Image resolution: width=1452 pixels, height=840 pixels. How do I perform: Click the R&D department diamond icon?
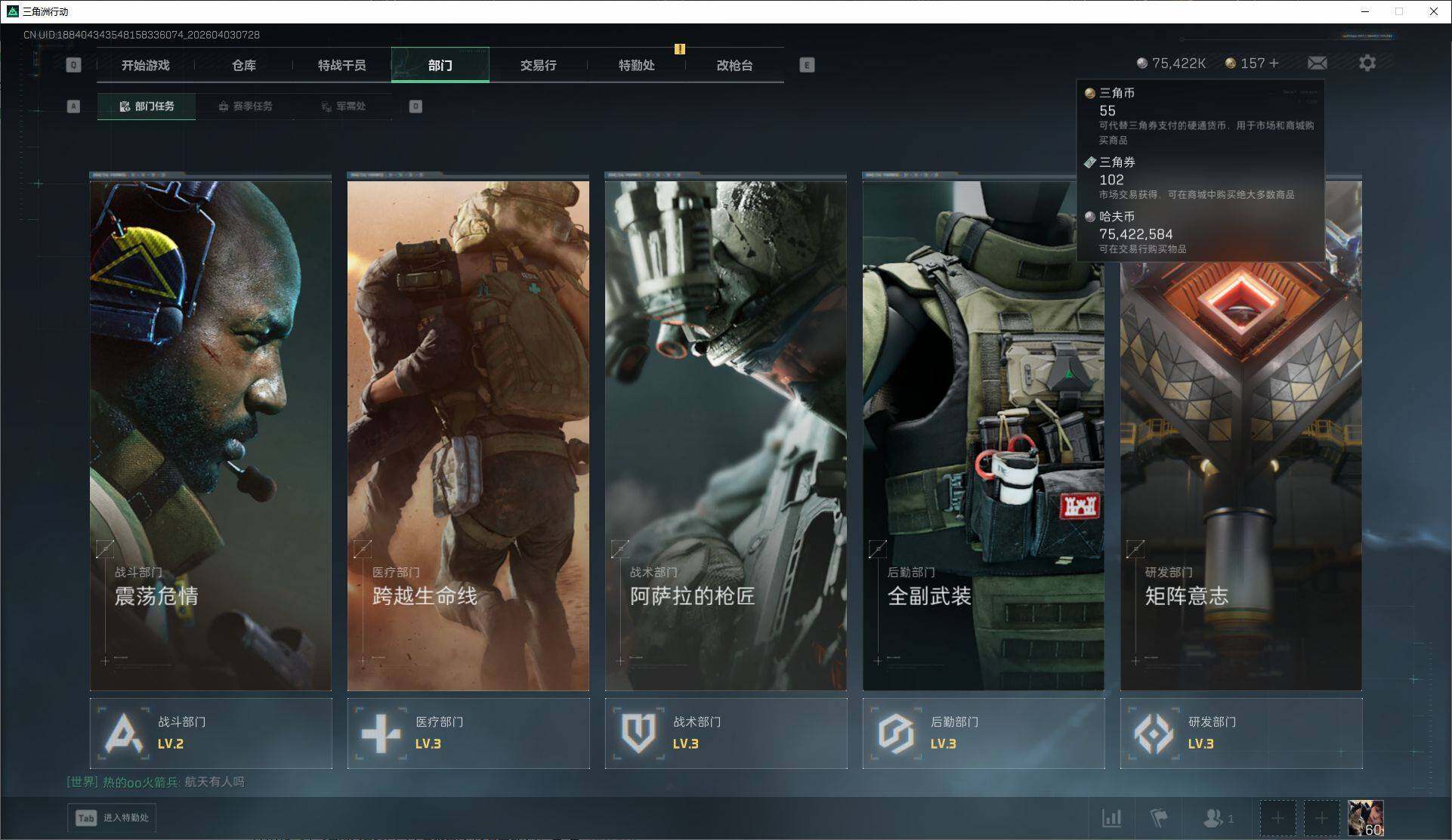[1154, 733]
